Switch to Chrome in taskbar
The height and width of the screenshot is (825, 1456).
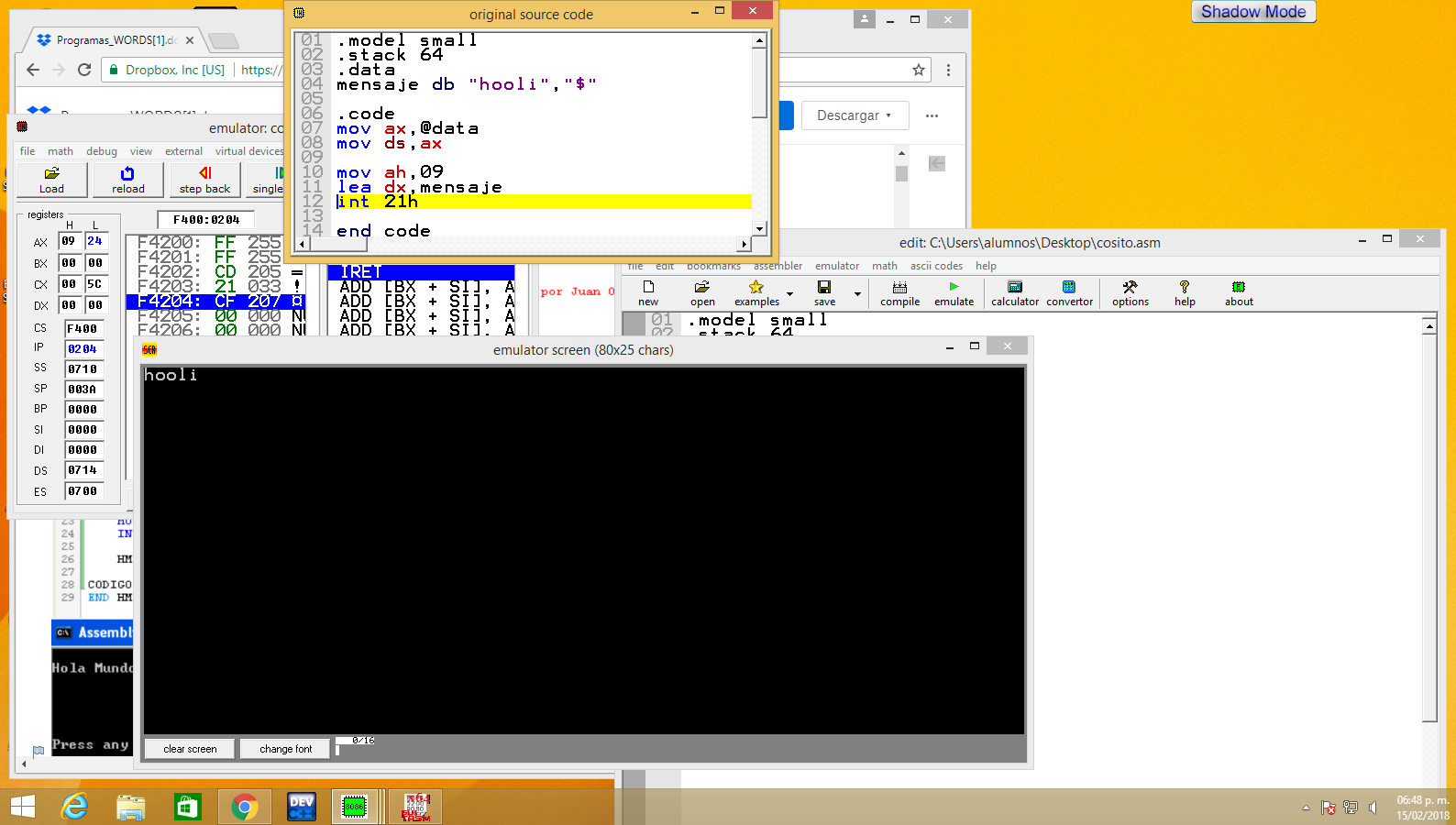244,807
